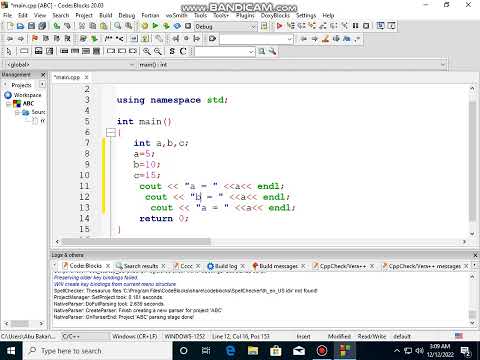Open File Explorer from the taskbar
480x360 pixels.
pyautogui.click(x=253, y=351)
